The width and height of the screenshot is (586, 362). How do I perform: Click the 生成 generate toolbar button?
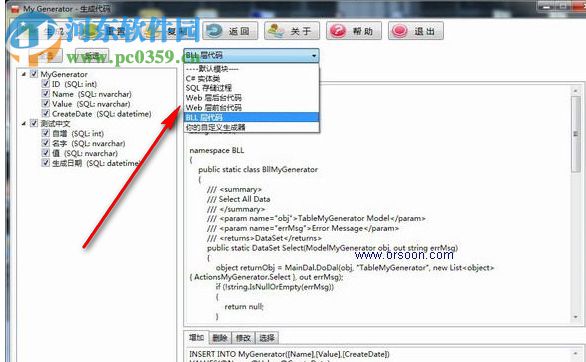pos(45,31)
